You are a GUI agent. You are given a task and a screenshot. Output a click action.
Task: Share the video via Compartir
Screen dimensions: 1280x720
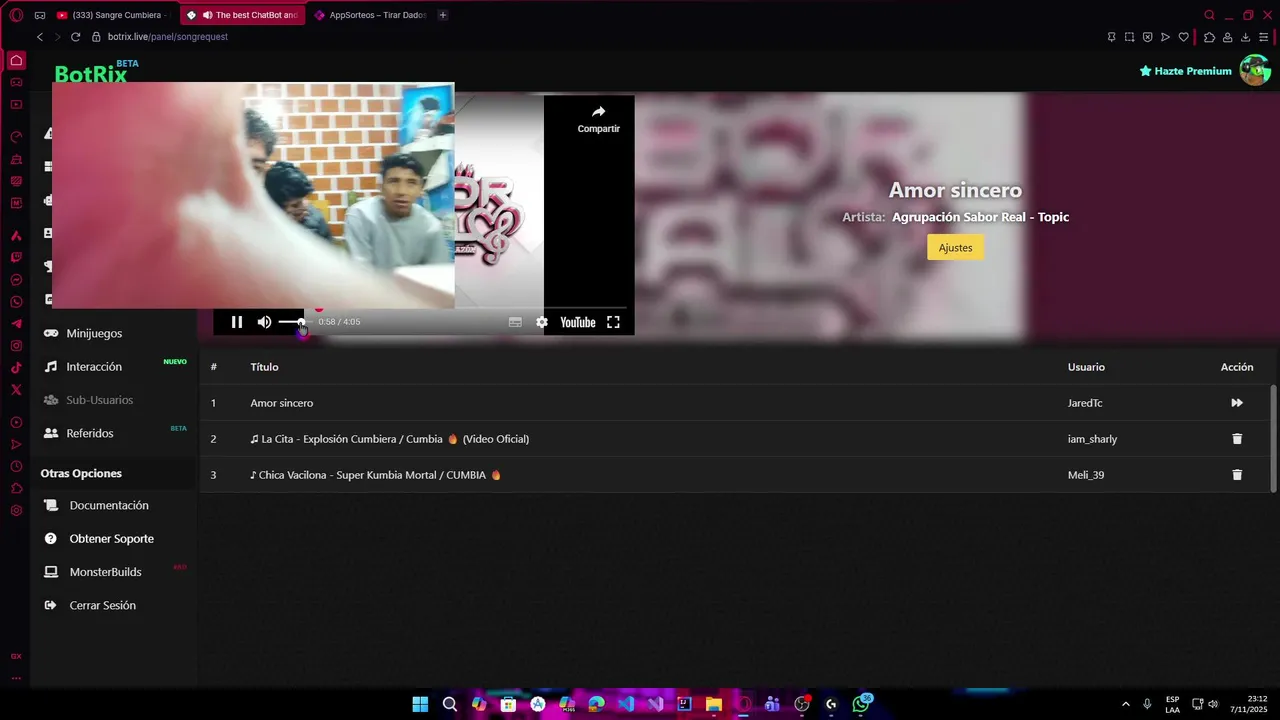(x=598, y=119)
